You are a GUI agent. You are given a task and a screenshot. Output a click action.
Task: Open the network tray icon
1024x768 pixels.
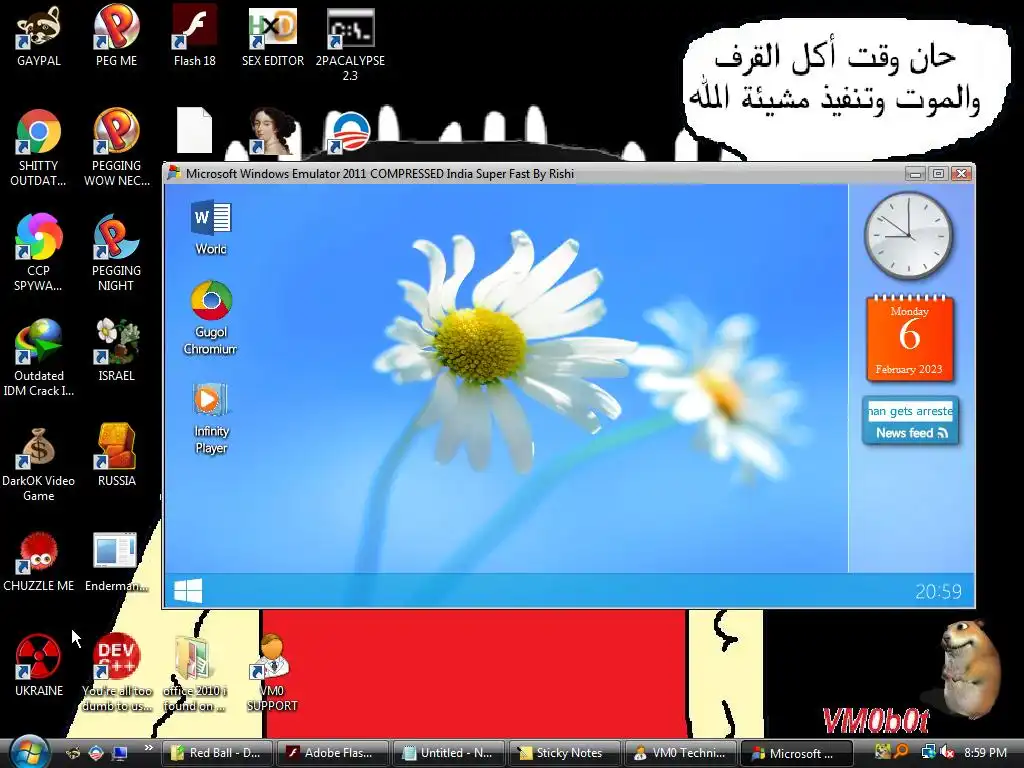point(928,752)
